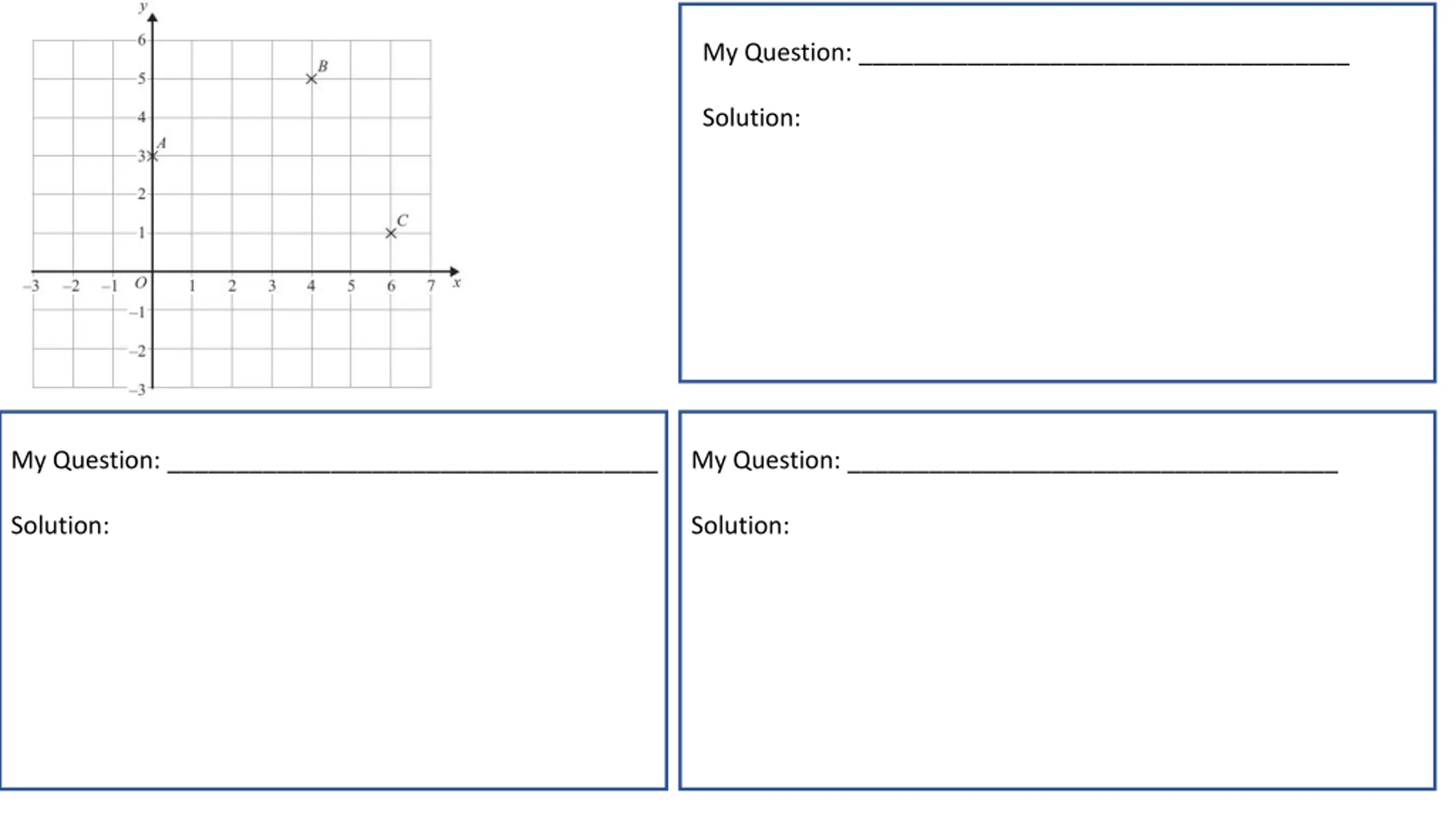Screen dimensions: 1456x819
Task: Click the x axis letter label
Action: pos(456,283)
